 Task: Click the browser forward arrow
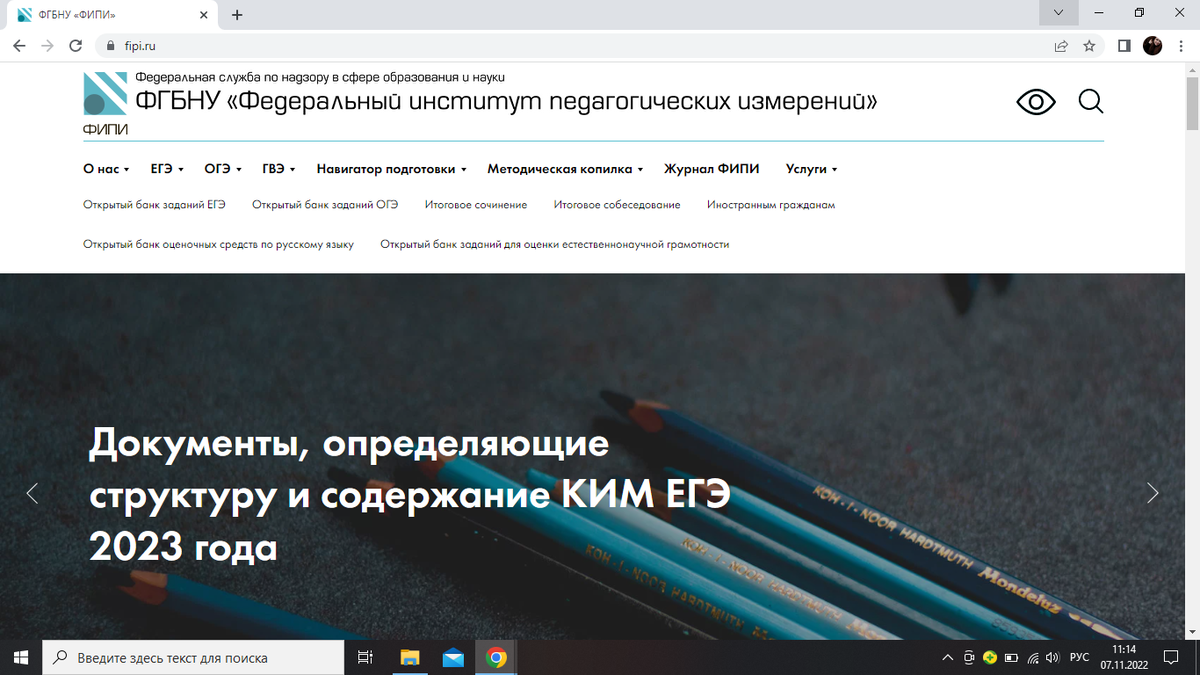[x=47, y=46]
